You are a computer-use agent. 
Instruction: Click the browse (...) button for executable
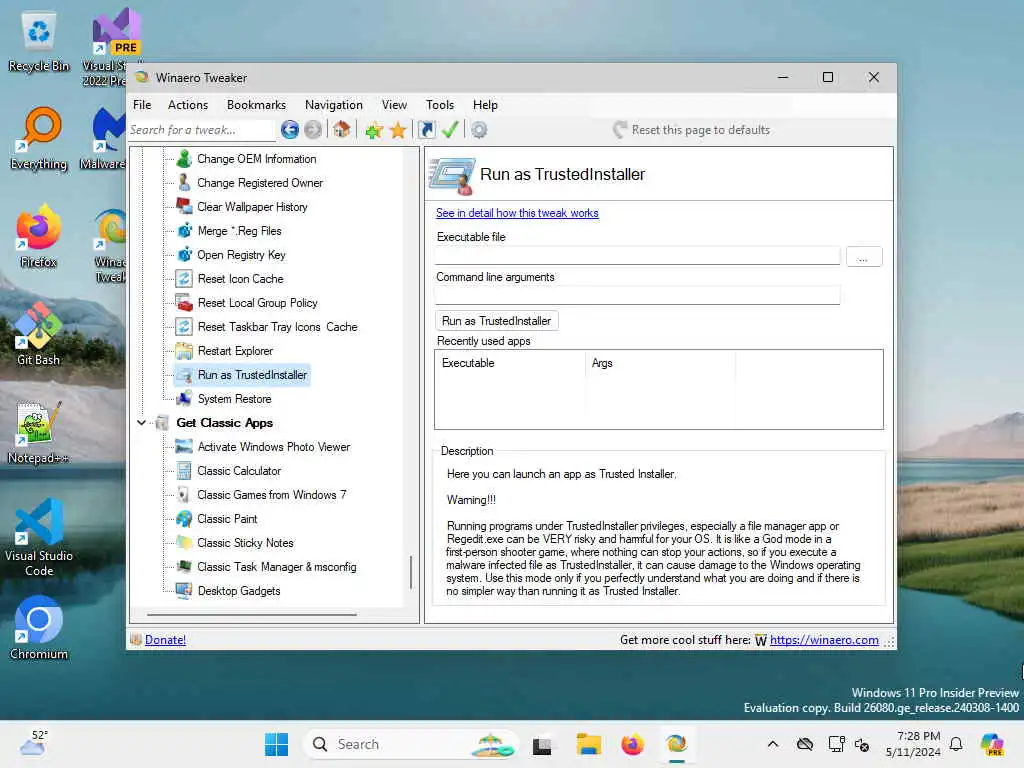click(x=864, y=257)
